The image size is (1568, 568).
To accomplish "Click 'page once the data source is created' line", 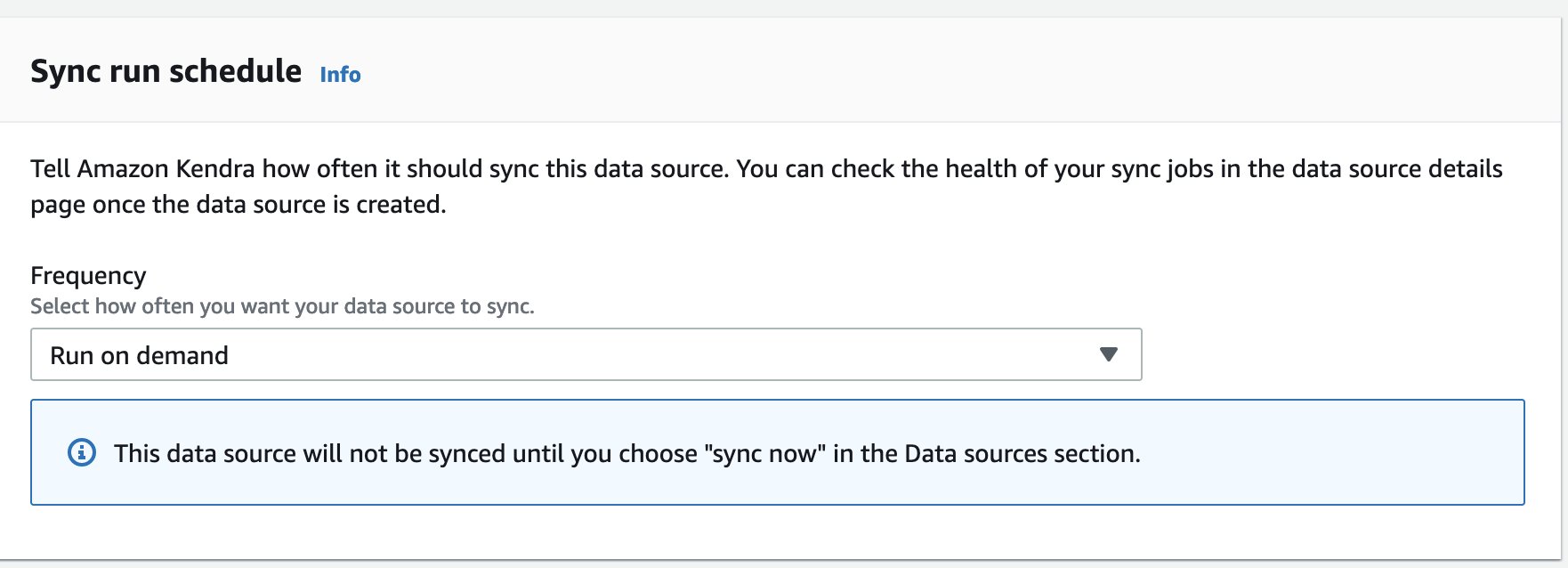I will (238, 205).
